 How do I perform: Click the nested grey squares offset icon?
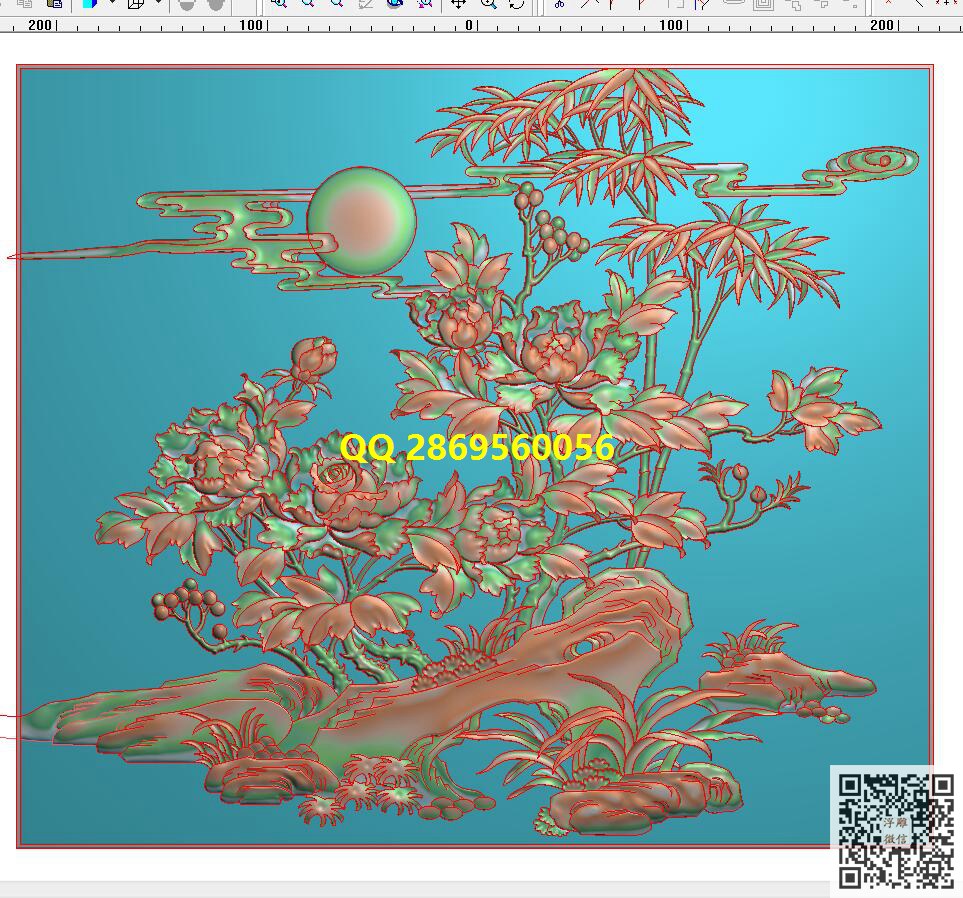click(x=763, y=4)
